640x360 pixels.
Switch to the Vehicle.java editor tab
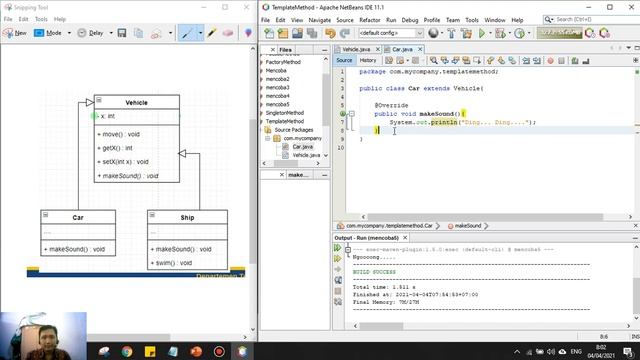(356, 49)
